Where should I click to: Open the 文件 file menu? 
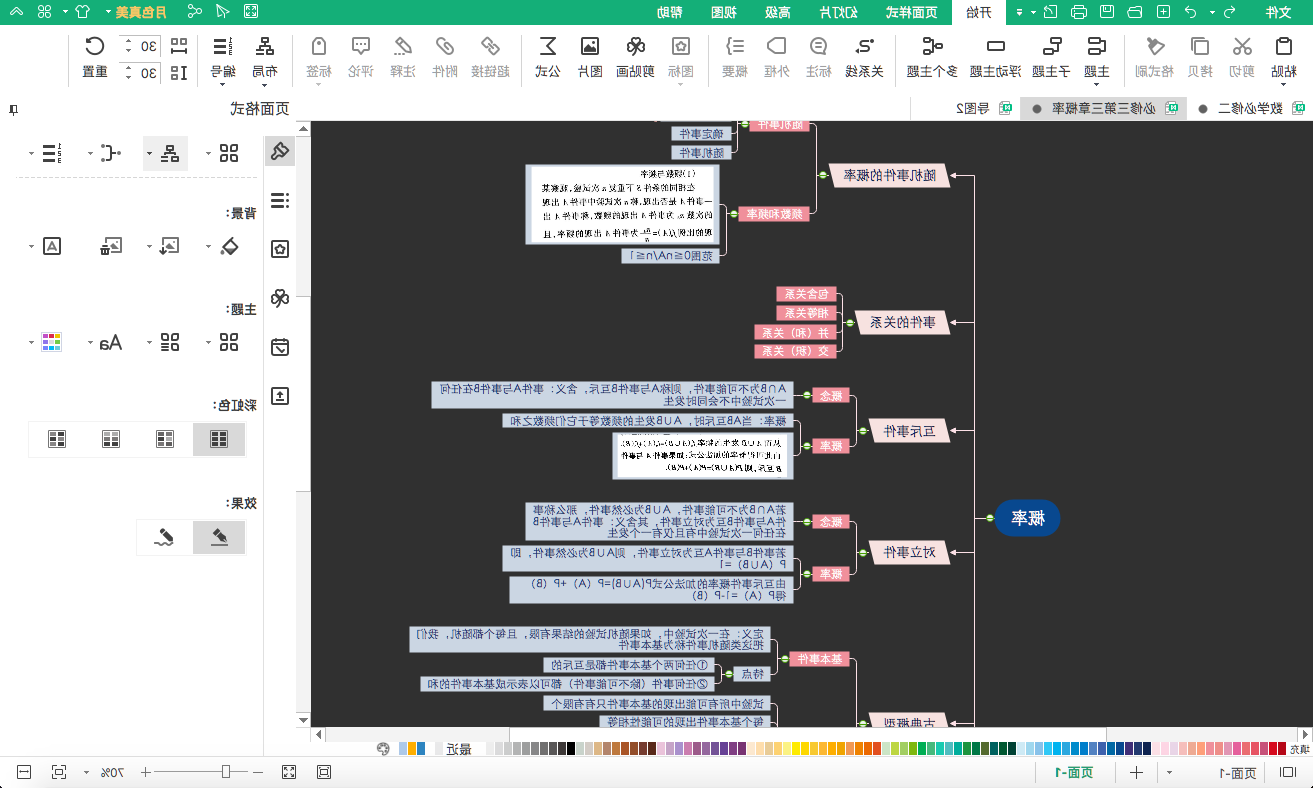pyautogui.click(x=1278, y=12)
